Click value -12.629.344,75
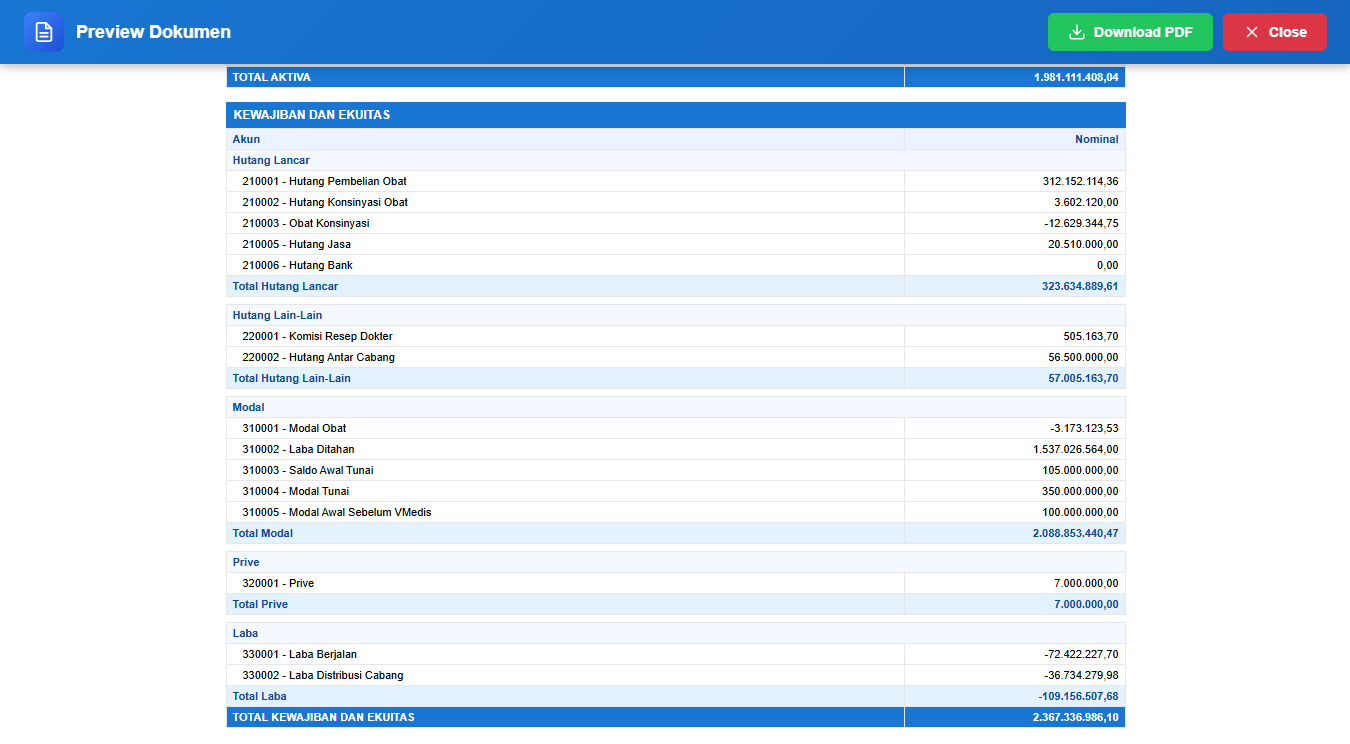This screenshot has width=1350, height=744. coord(1081,223)
